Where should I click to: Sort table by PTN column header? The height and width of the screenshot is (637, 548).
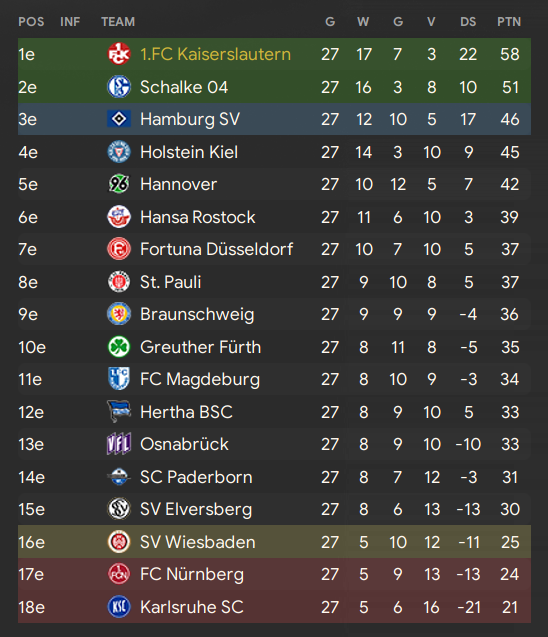[509, 22]
